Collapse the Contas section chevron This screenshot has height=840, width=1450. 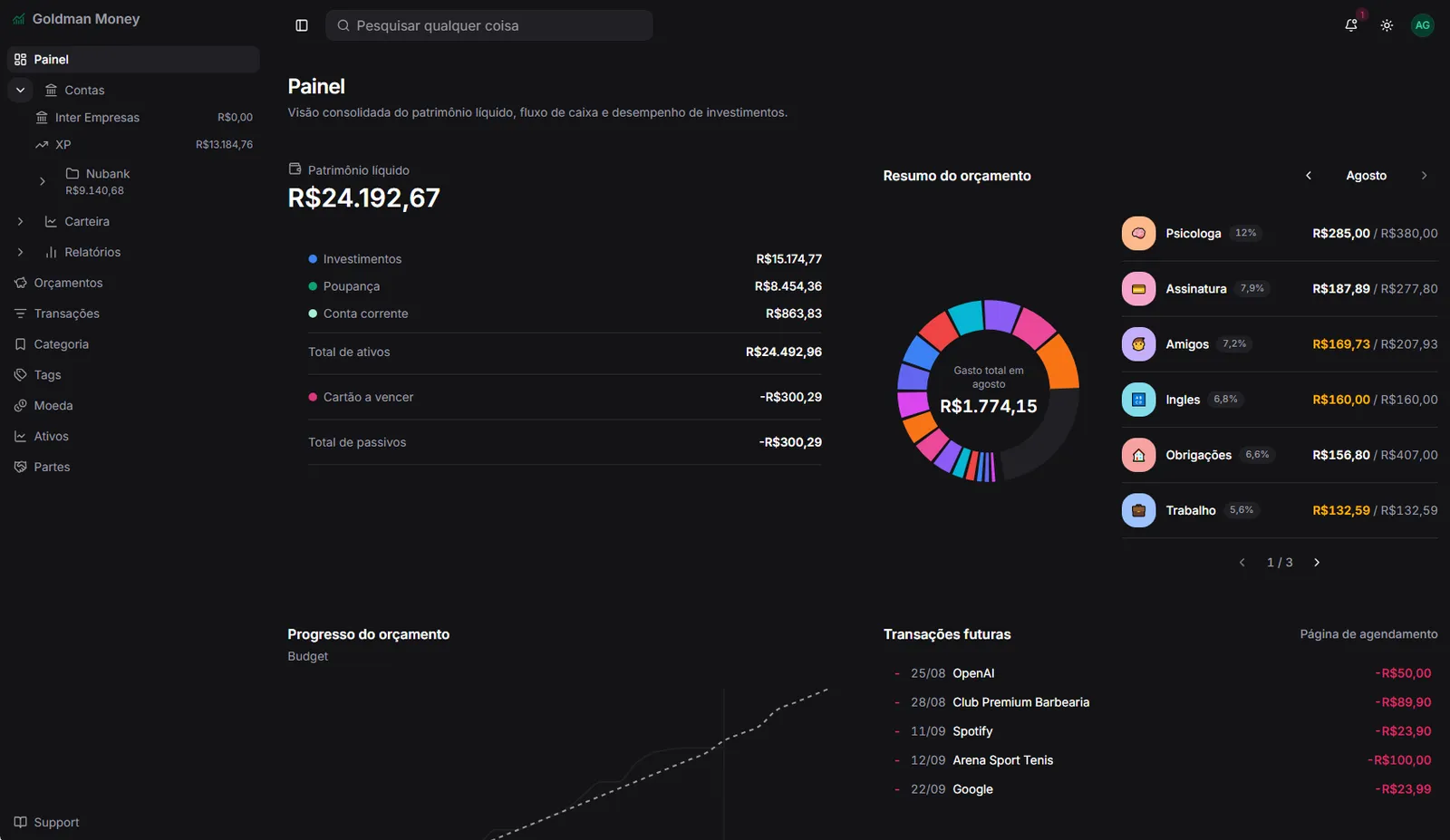[x=20, y=90]
